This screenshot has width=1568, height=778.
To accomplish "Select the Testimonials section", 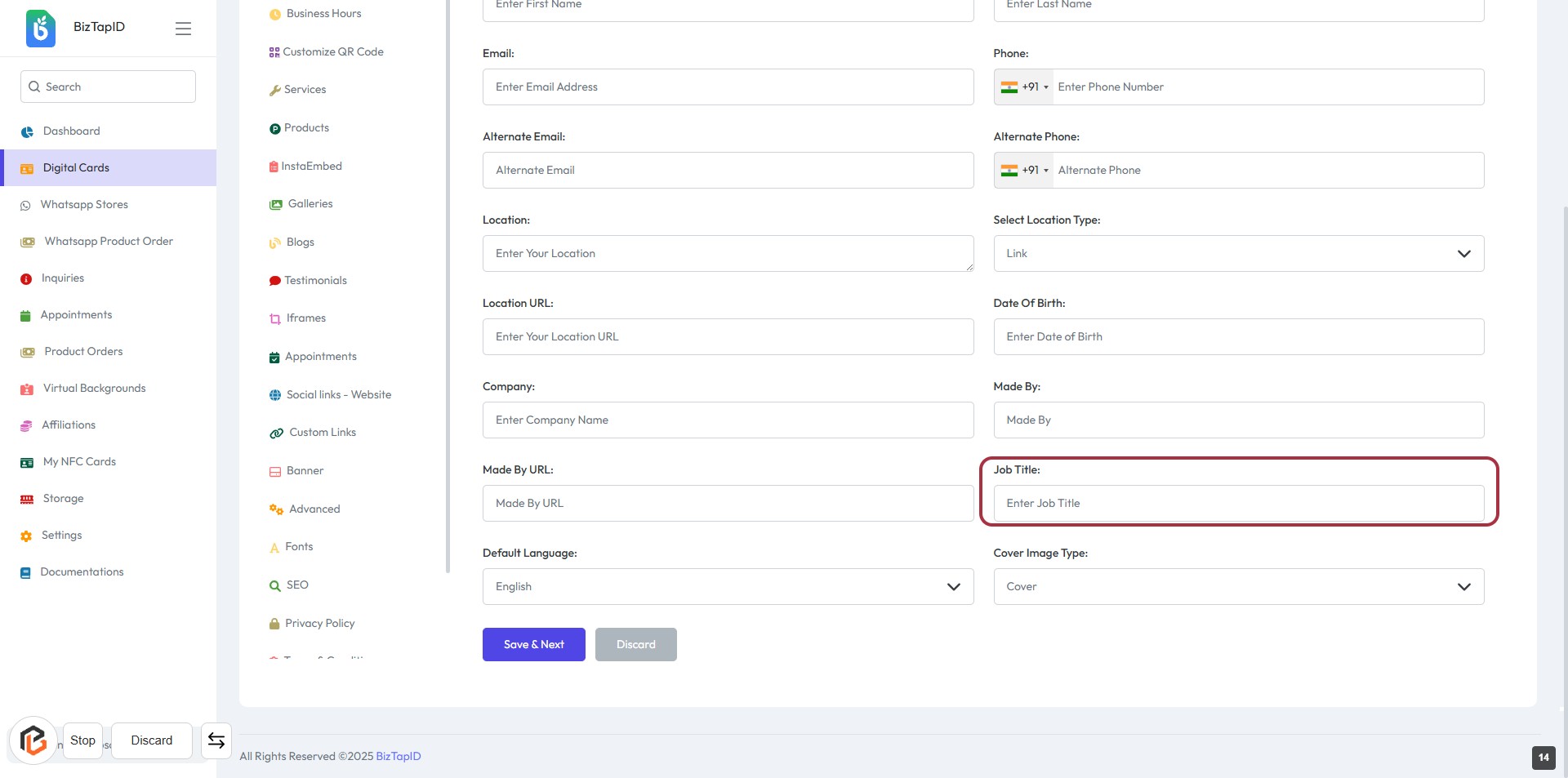I will point(315,281).
